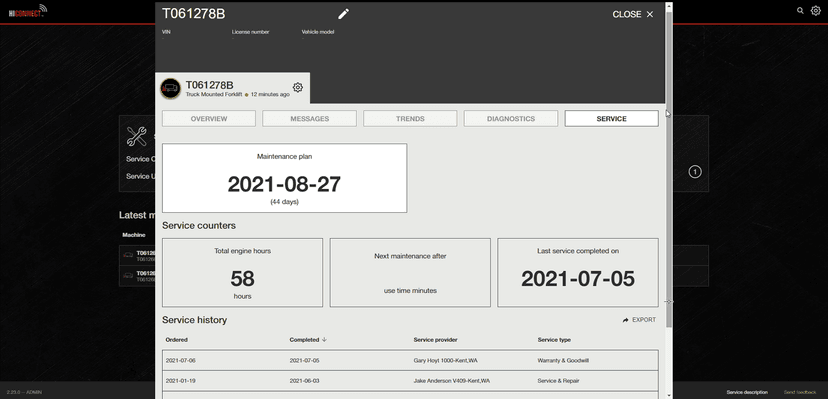Click the Service provider column header
The height and width of the screenshot is (399, 828).
coord(435,339)
